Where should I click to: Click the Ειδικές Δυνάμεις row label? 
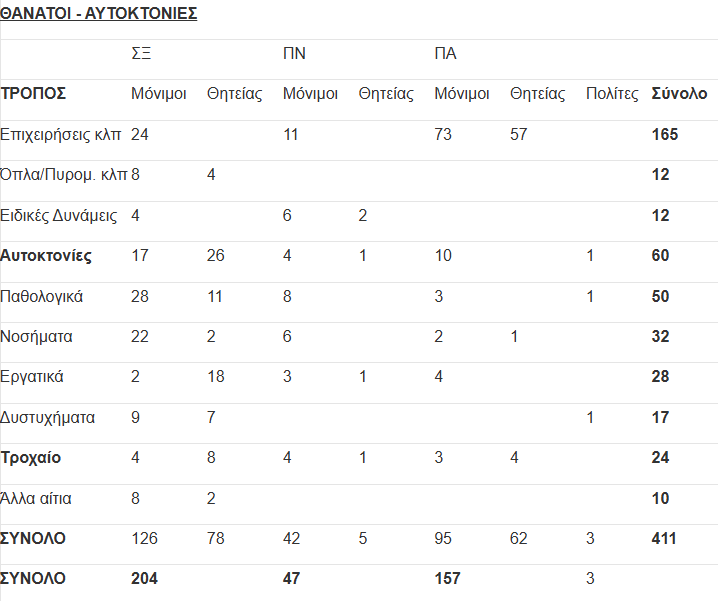pos(59,215)
